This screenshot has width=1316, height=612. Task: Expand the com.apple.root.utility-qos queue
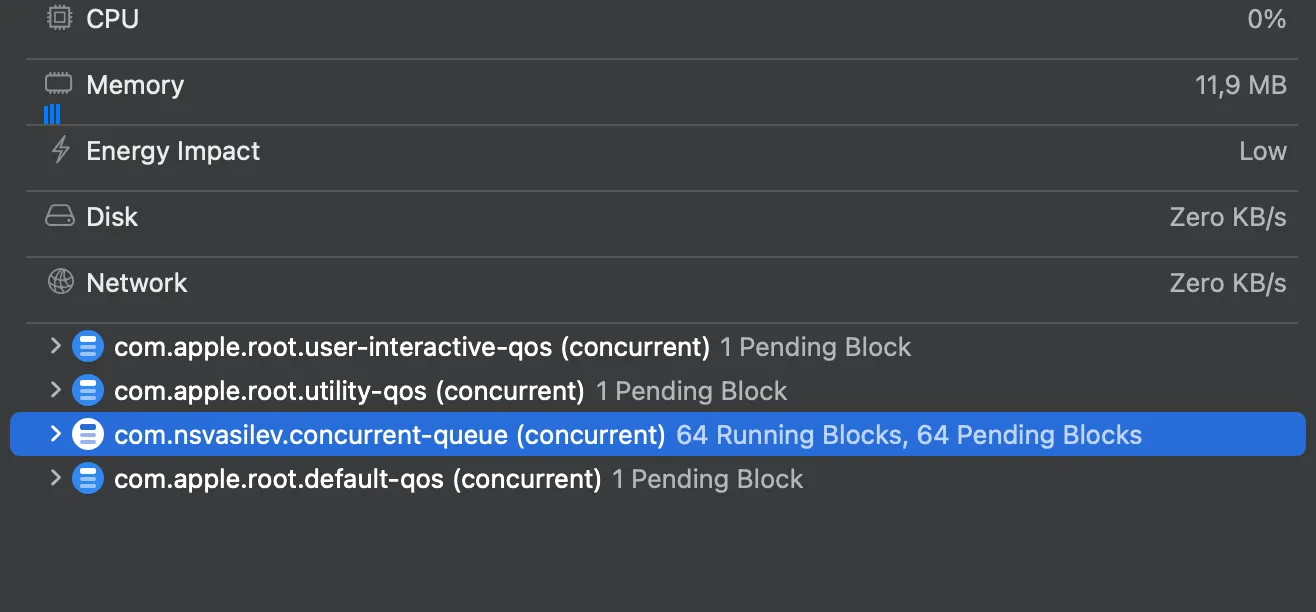coord(56,390)
